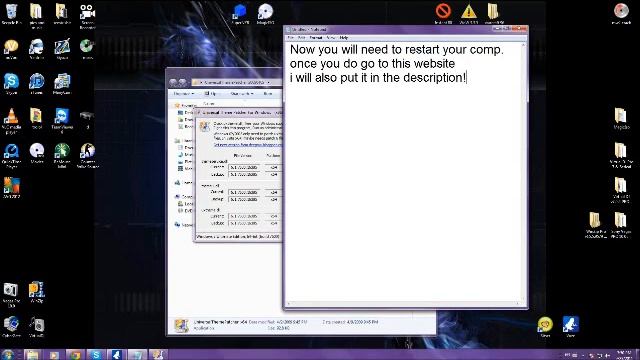Open the Help menu in Notepad
Image resolution: width=640 pixels, height=360 pixels.
[344, 38]
